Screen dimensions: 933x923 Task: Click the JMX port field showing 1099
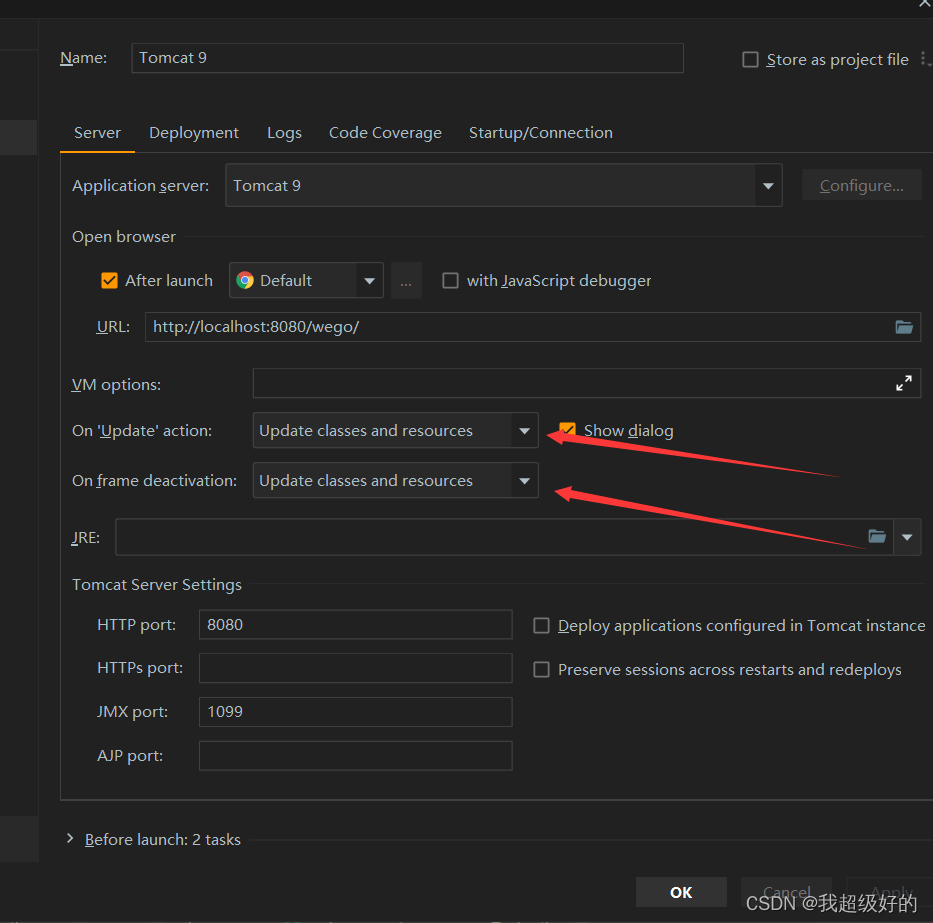coord(356,712)
